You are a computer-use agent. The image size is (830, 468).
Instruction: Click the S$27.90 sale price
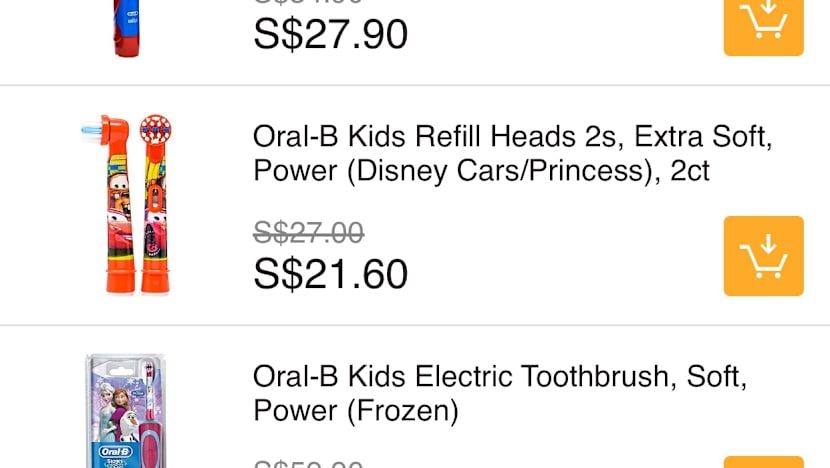pos(330,34)
